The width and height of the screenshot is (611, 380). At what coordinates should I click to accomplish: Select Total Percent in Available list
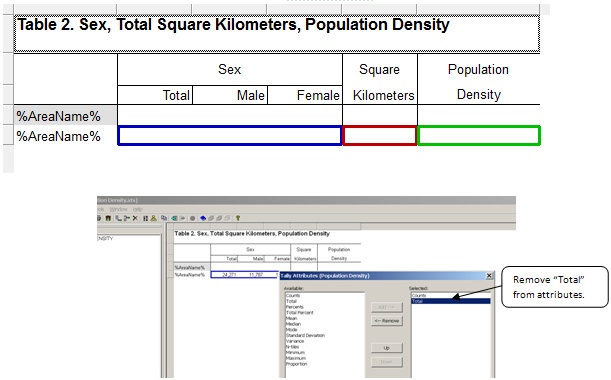(x=300, y=313)
